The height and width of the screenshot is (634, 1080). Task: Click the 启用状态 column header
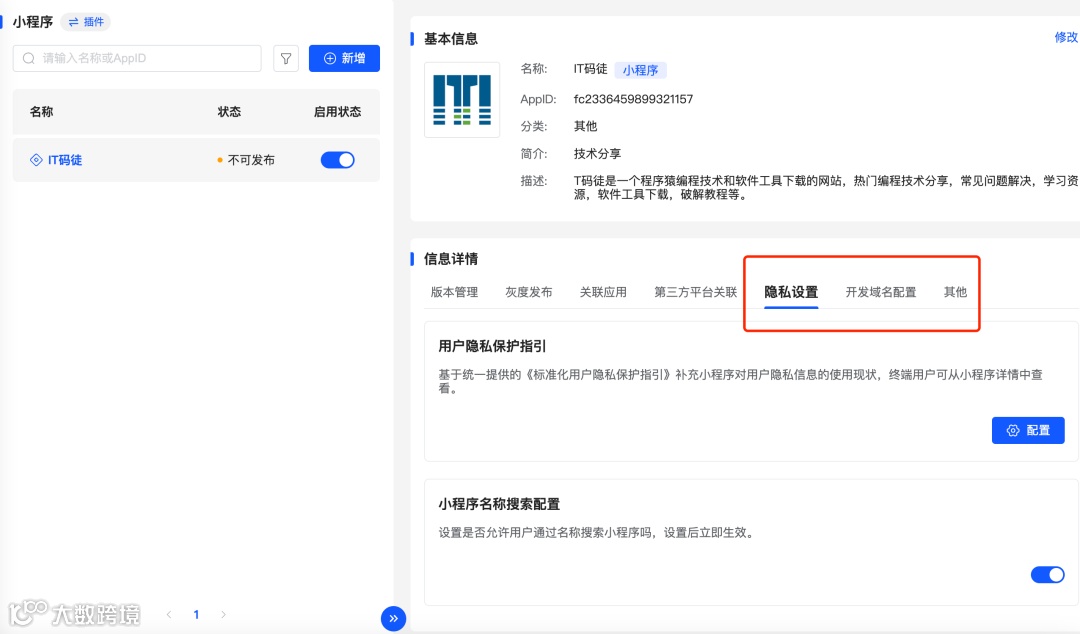pyautogui.click(x=338, y=112)
